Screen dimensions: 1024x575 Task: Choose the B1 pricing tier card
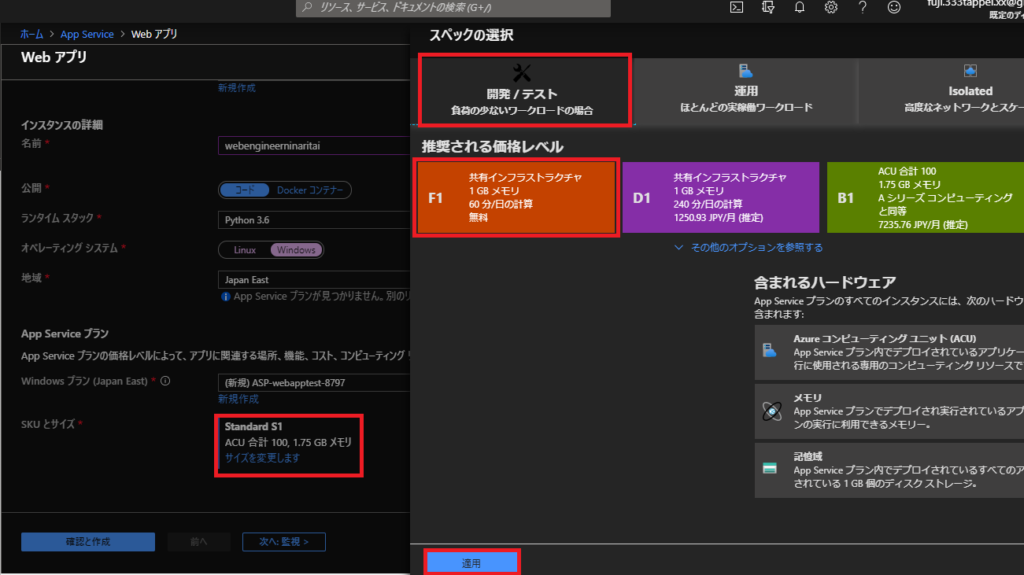(x=925, y=197)
